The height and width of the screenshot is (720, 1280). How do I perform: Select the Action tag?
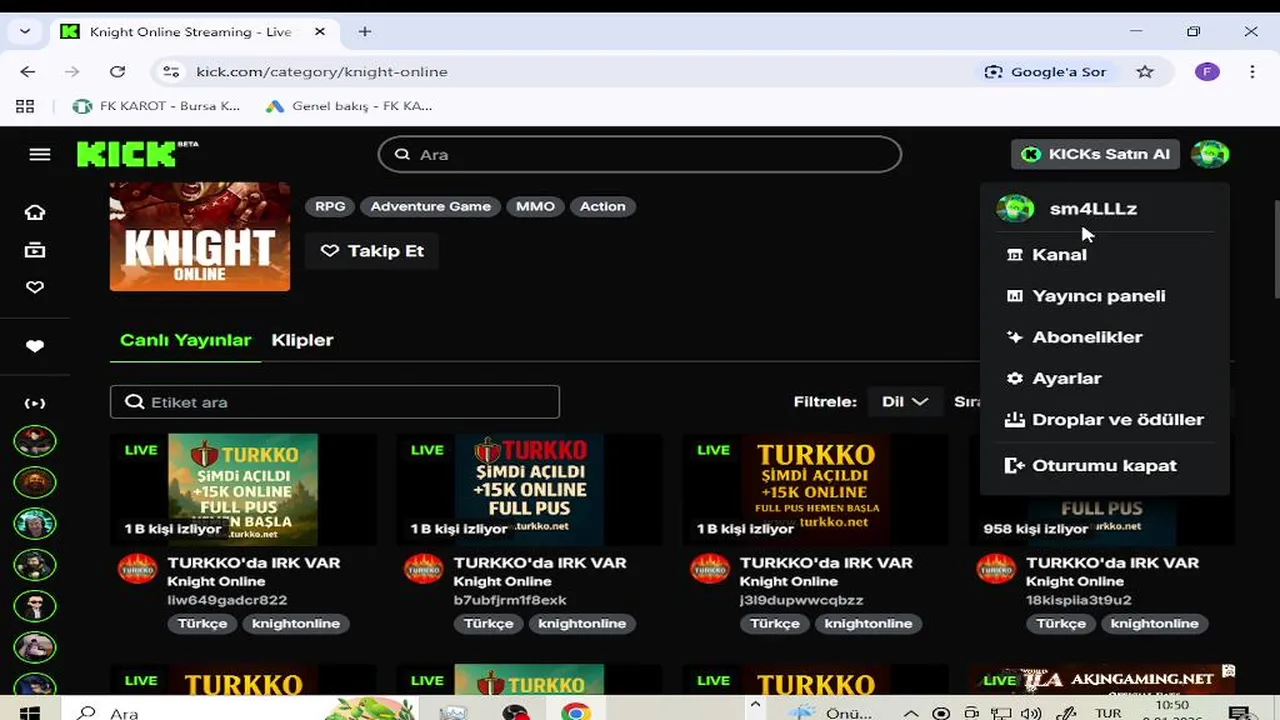click(603, 206)
